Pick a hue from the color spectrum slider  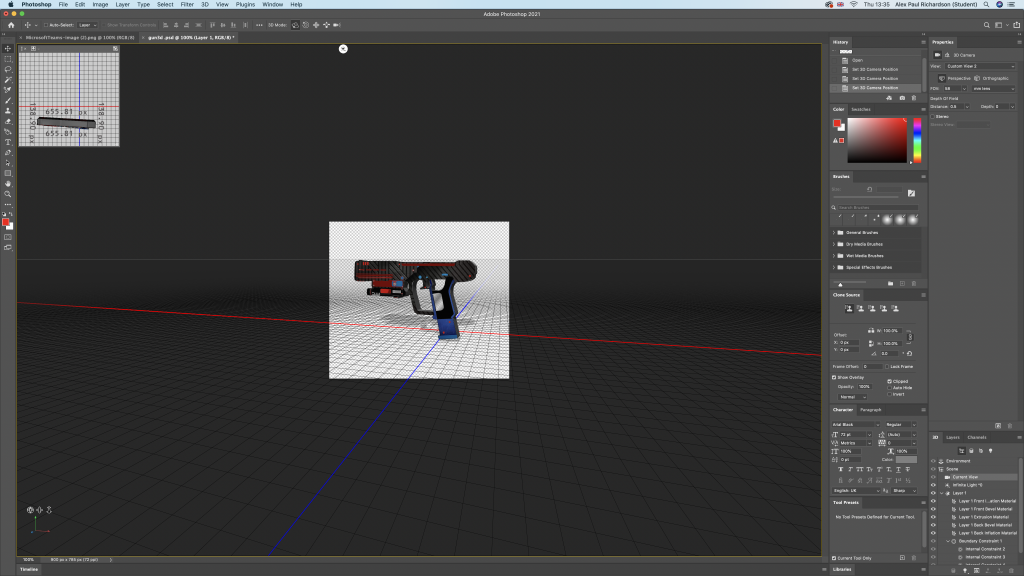tap(917, 140)
